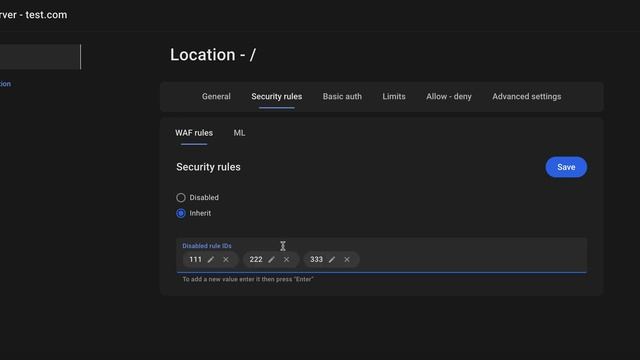Open Advanced settings tab
Screen dimensions: 640x360
tap(527, 97)
